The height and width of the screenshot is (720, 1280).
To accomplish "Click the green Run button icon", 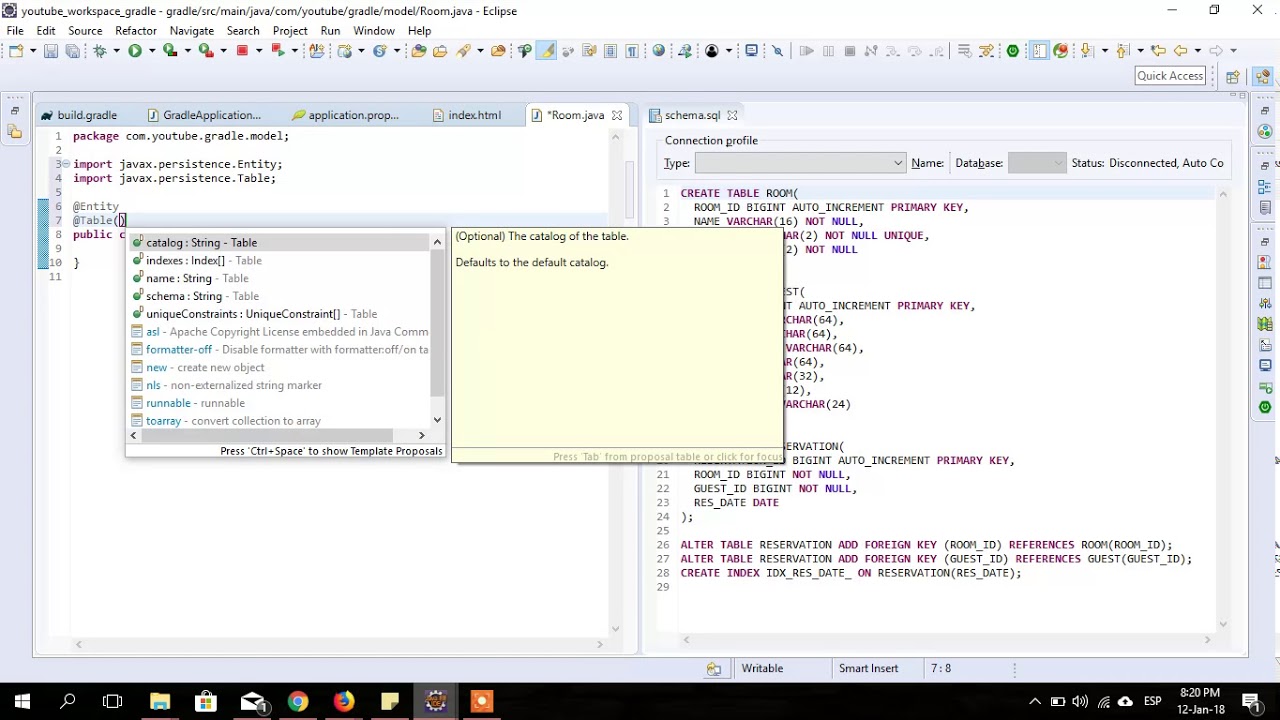I will click(x=134, y=51).
